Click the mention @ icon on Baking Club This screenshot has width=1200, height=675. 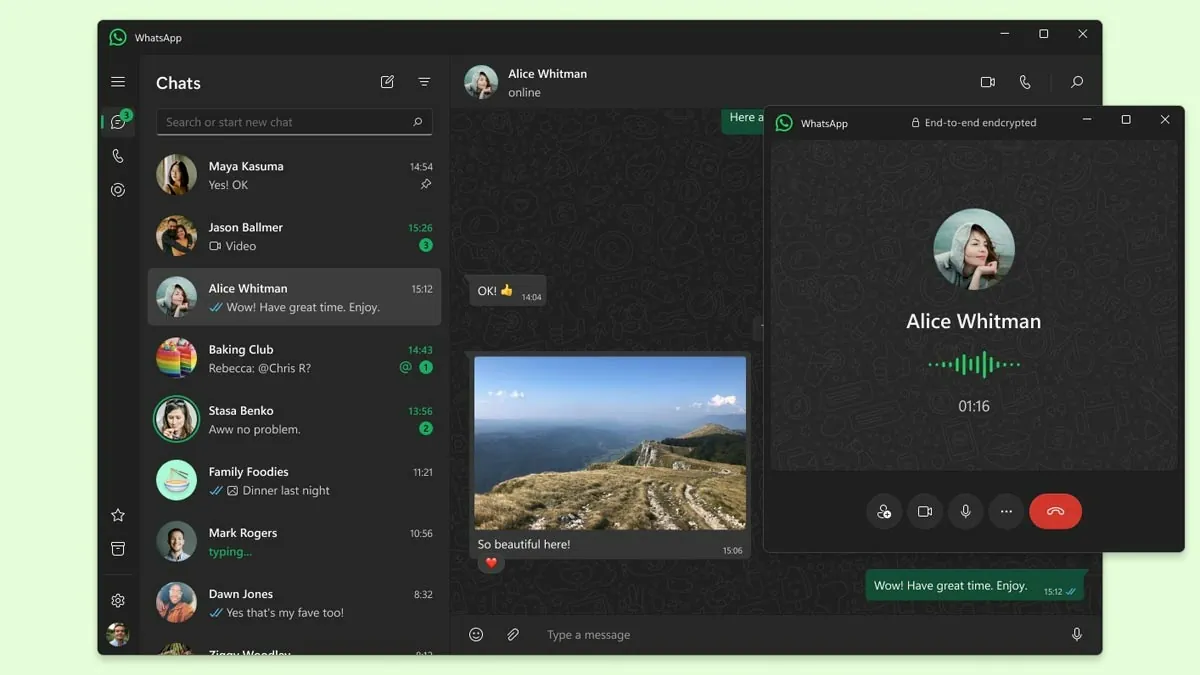[x=405, y=367]
